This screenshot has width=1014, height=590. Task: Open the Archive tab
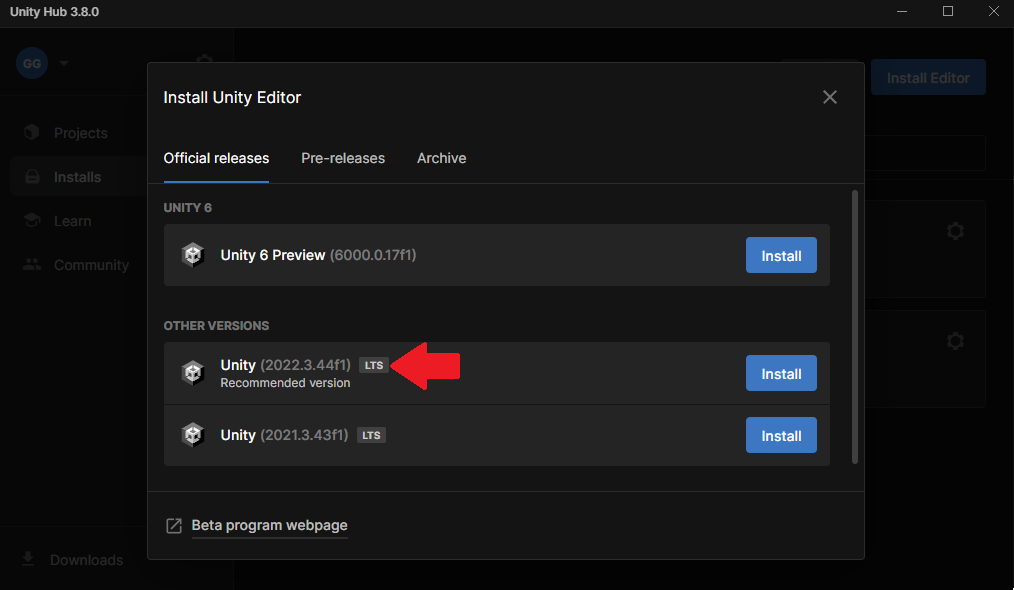click(441, 158)
